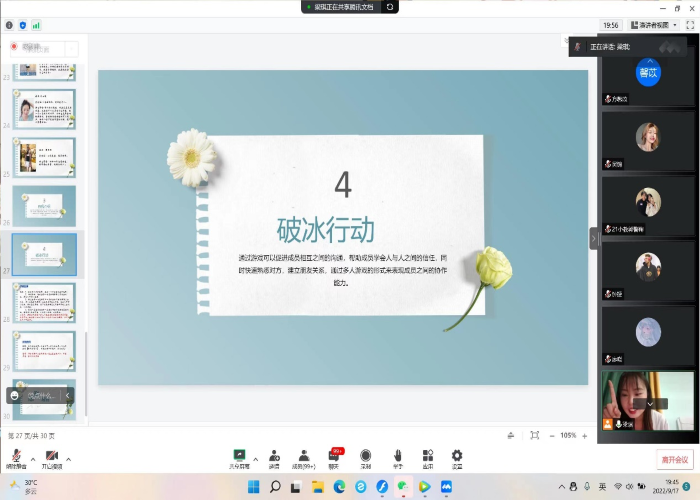Open the invite participants icon
This screenshot has height=500, width=700.
(274, 456)
